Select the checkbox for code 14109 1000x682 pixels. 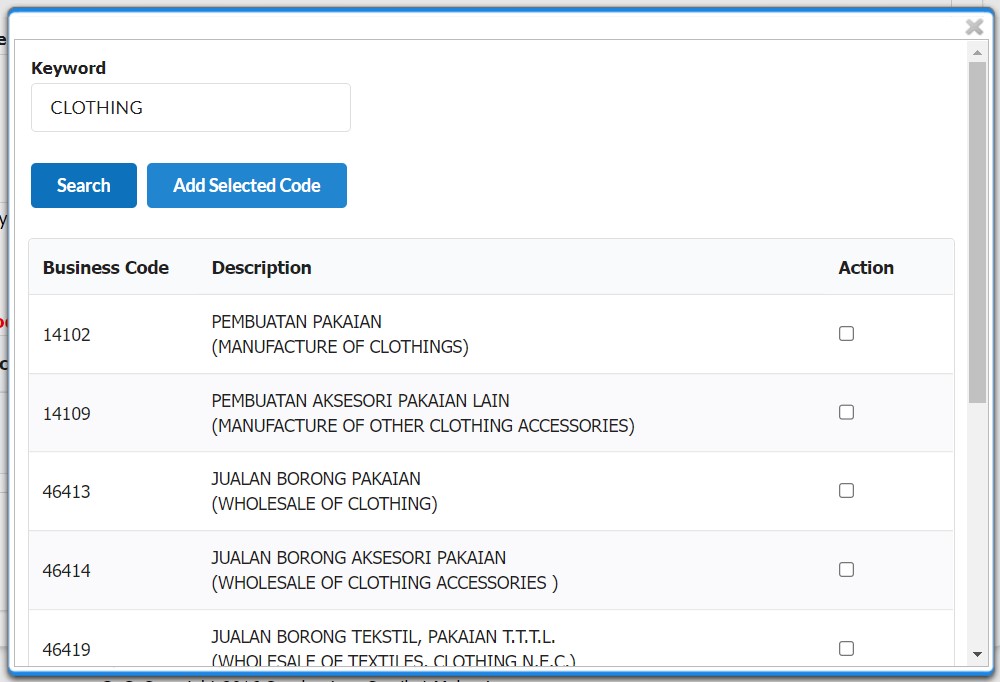(846, 412)
